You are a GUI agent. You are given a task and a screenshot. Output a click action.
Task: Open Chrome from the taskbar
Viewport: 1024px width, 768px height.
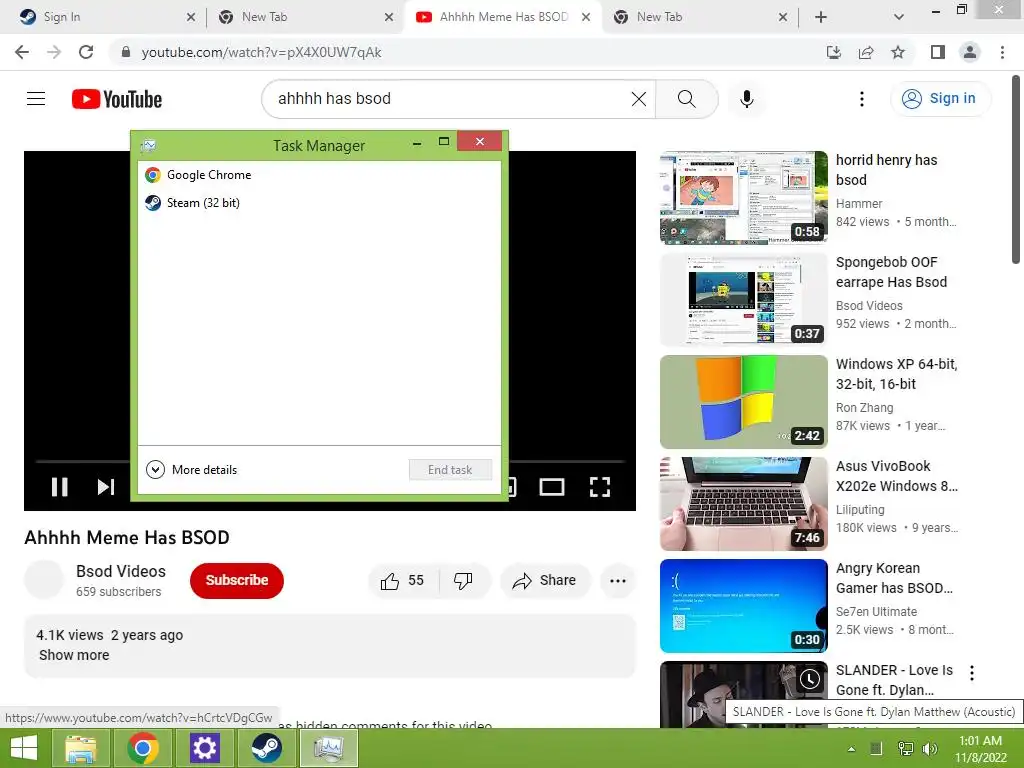pyautogui.click(x=143, y=748)
